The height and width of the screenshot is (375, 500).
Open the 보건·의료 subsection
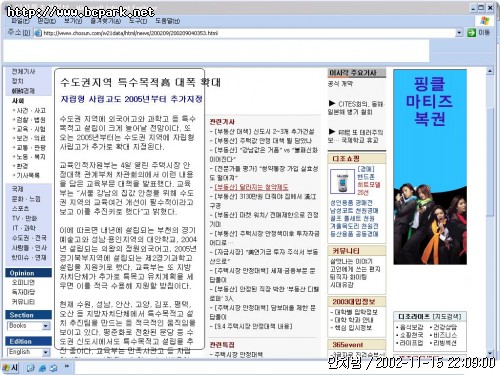point(31,138)
